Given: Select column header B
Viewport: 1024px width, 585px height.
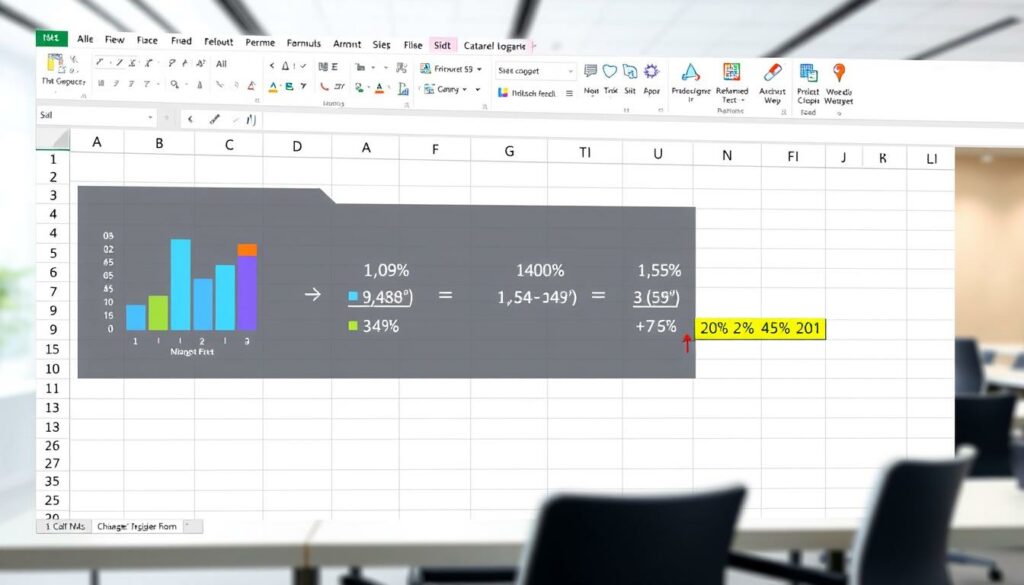Looking at the screenshot, I should pos(159,142).
